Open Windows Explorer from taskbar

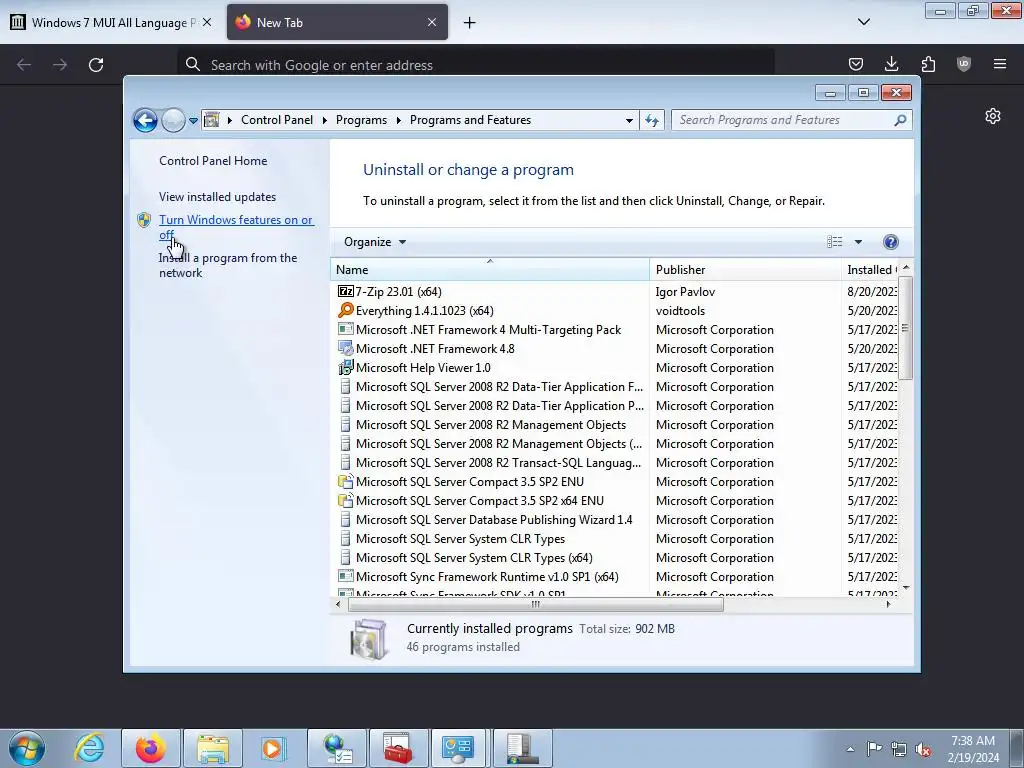pos(213,748)
